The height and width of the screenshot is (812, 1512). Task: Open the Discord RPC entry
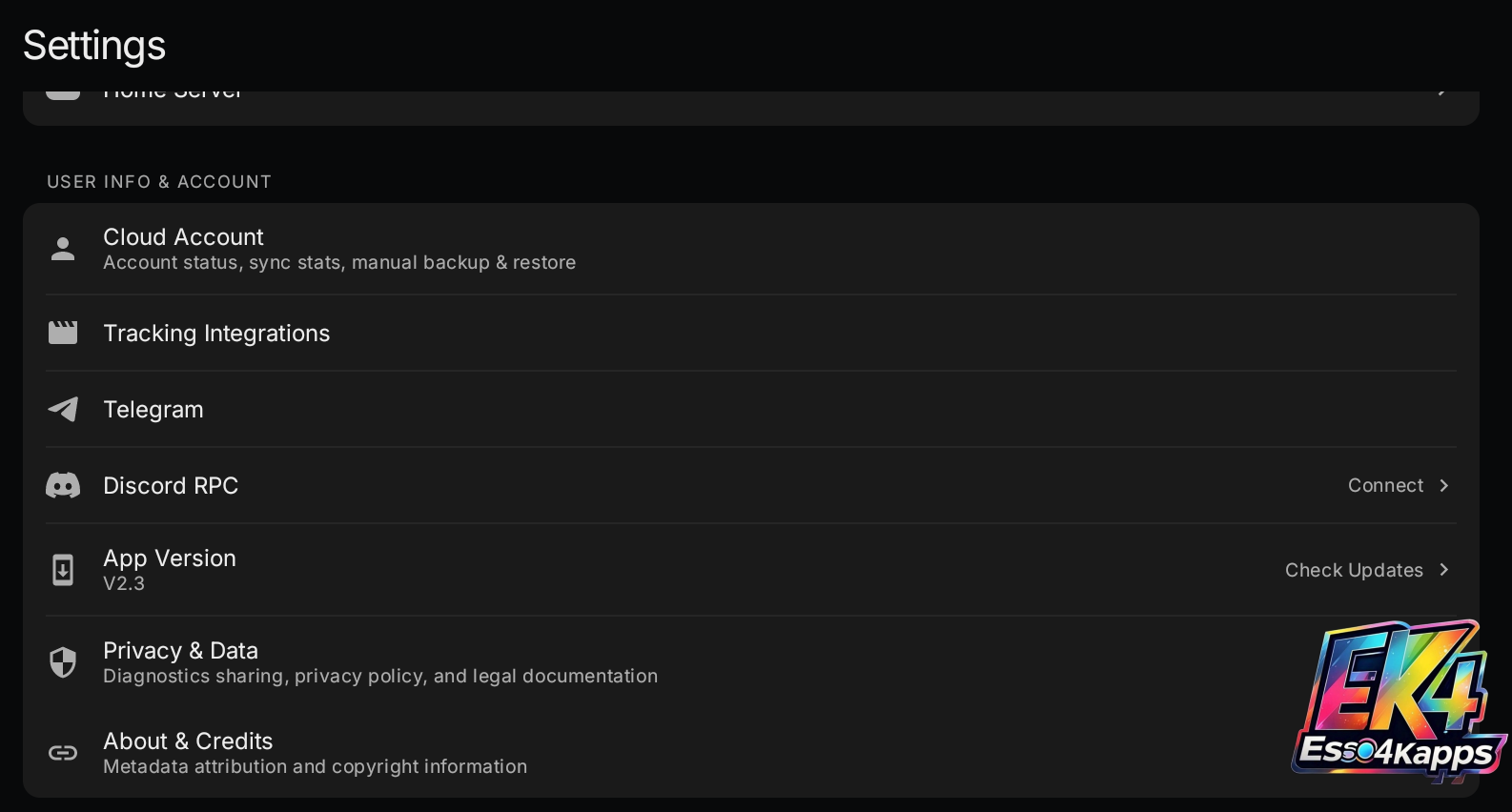(x=751, y=485)
